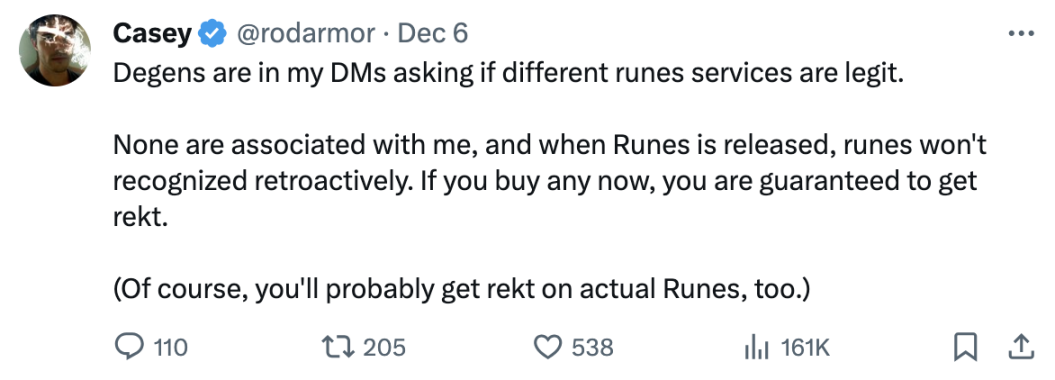Image resolution: width=1055 pixels, height=380 pixels.
Task: Click the display name Casey
Action: click(x=153, y=34)
